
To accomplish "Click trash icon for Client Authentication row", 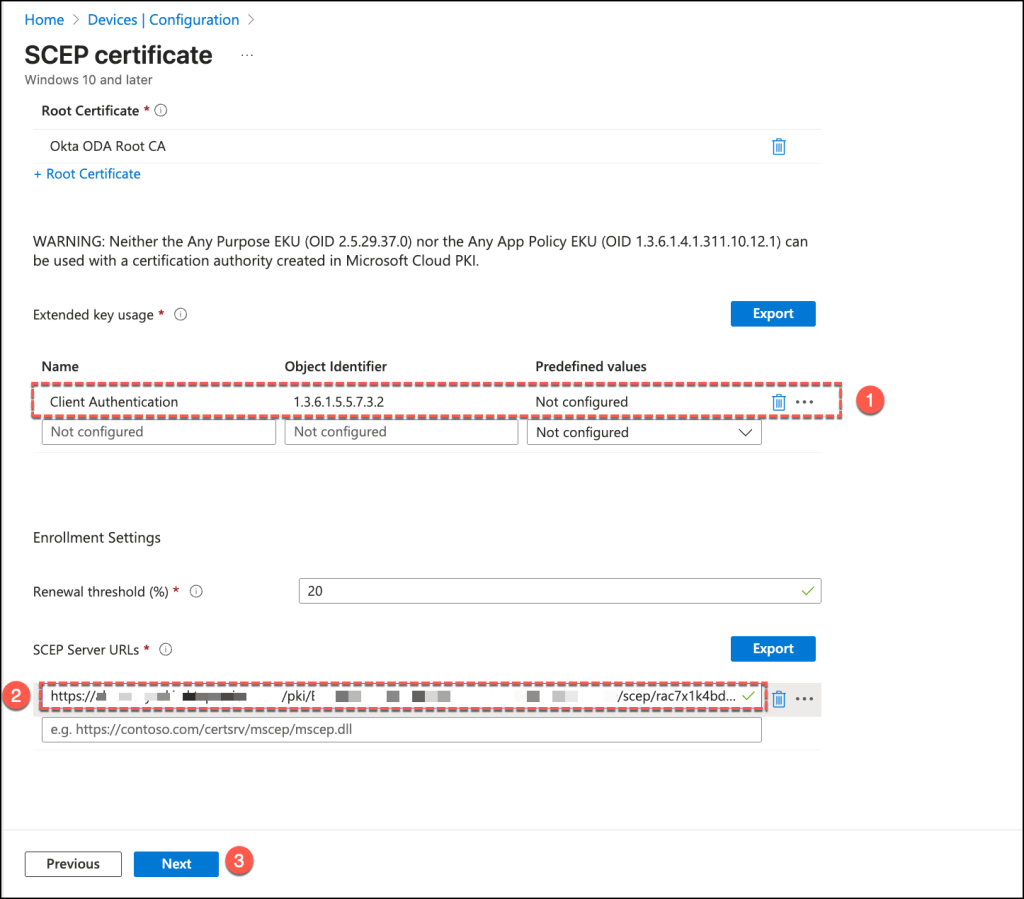I will click(x=779, y=402).
